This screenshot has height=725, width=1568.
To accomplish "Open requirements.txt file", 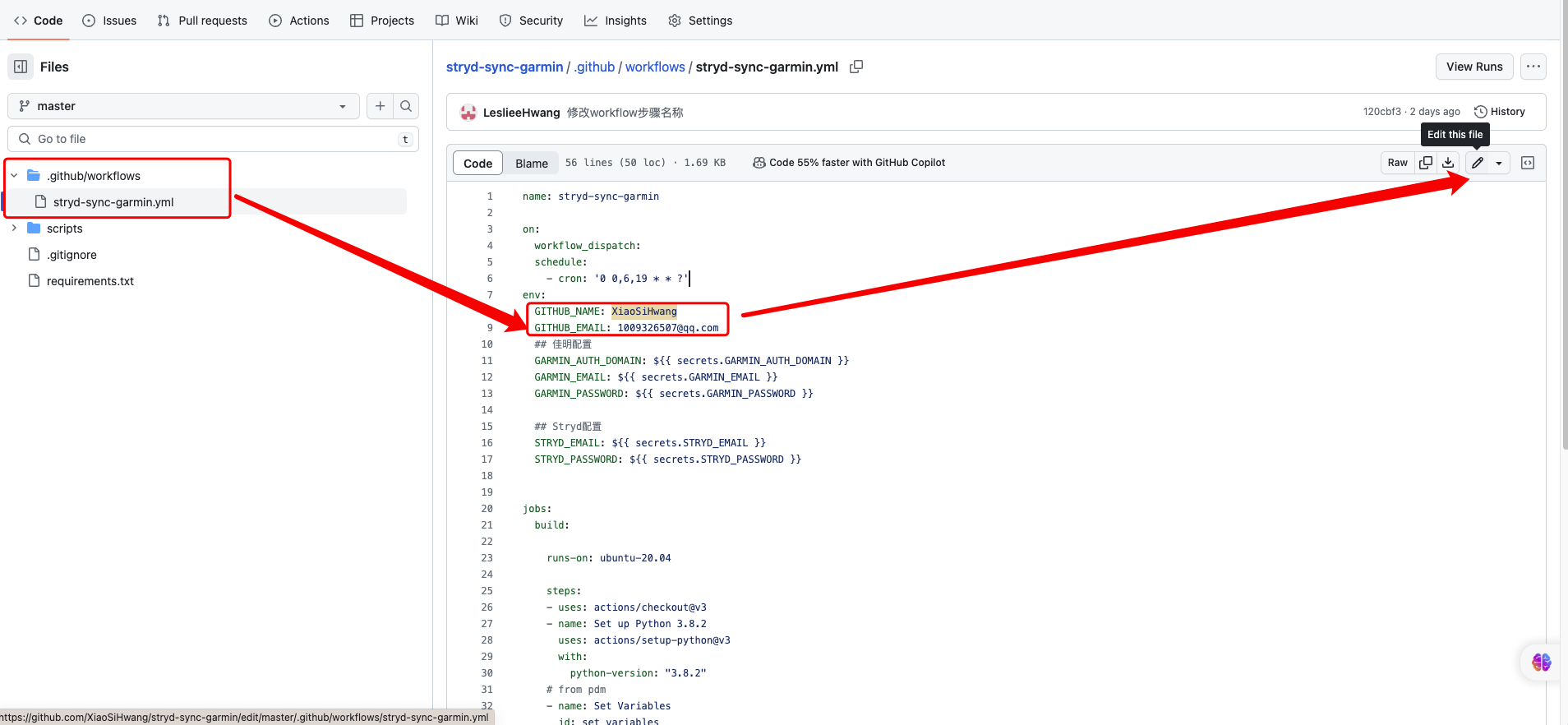I will click(x=90, y=281).
